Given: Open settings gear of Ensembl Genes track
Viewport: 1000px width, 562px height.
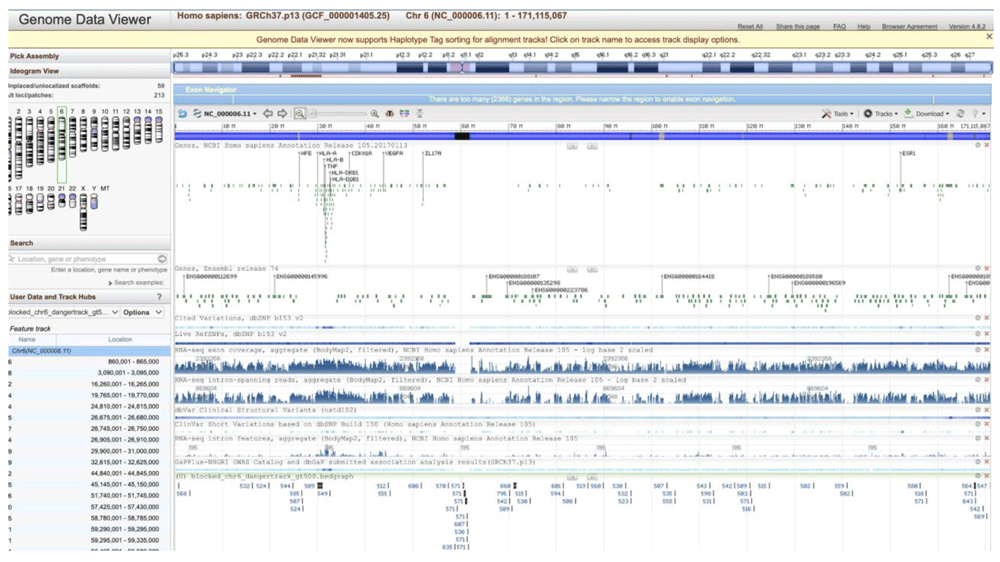Looking at the screenshot, I should click(978, 269).
